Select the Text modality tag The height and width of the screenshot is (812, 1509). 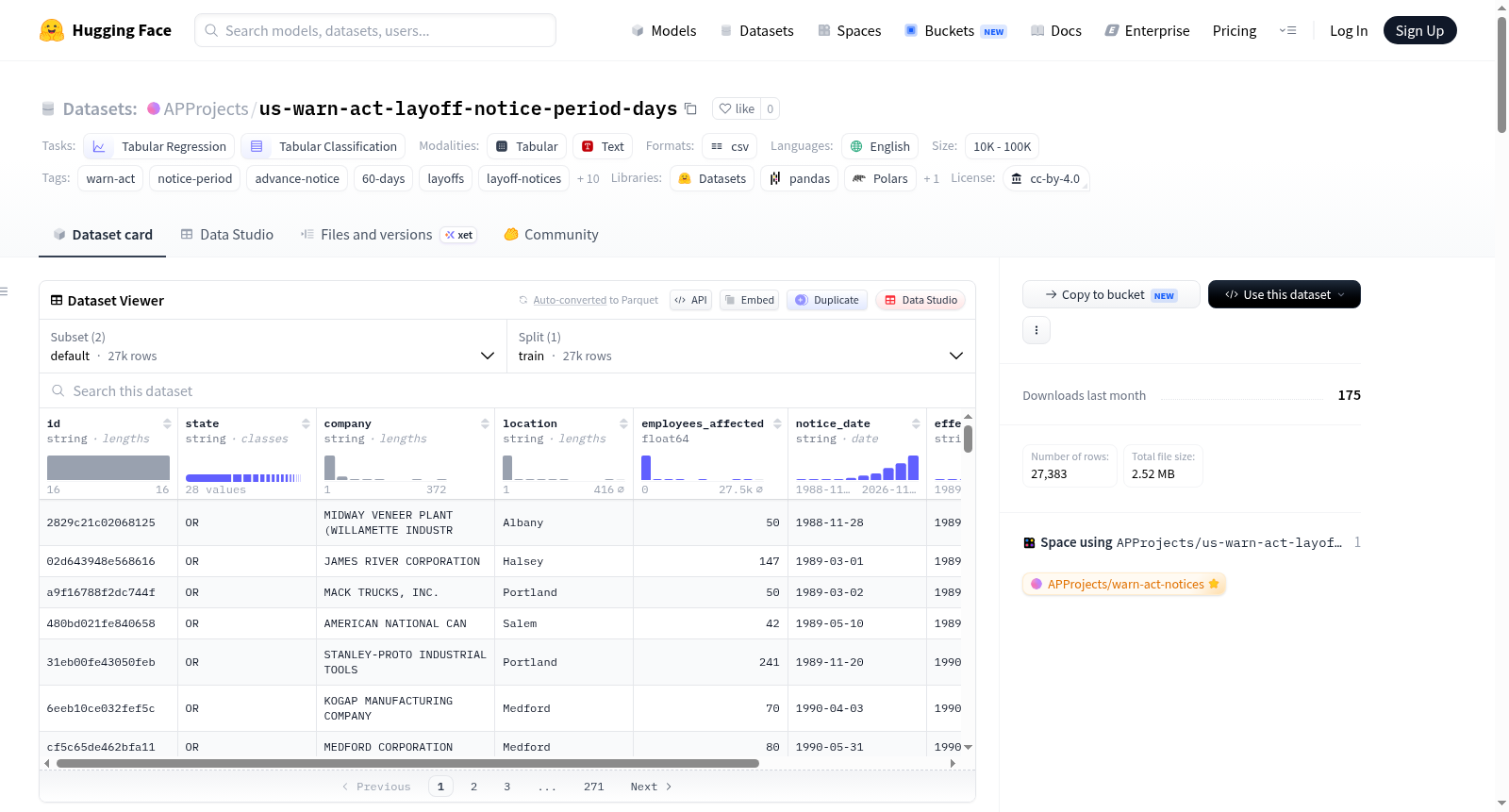pyautogui.click(x=603, y=146)
